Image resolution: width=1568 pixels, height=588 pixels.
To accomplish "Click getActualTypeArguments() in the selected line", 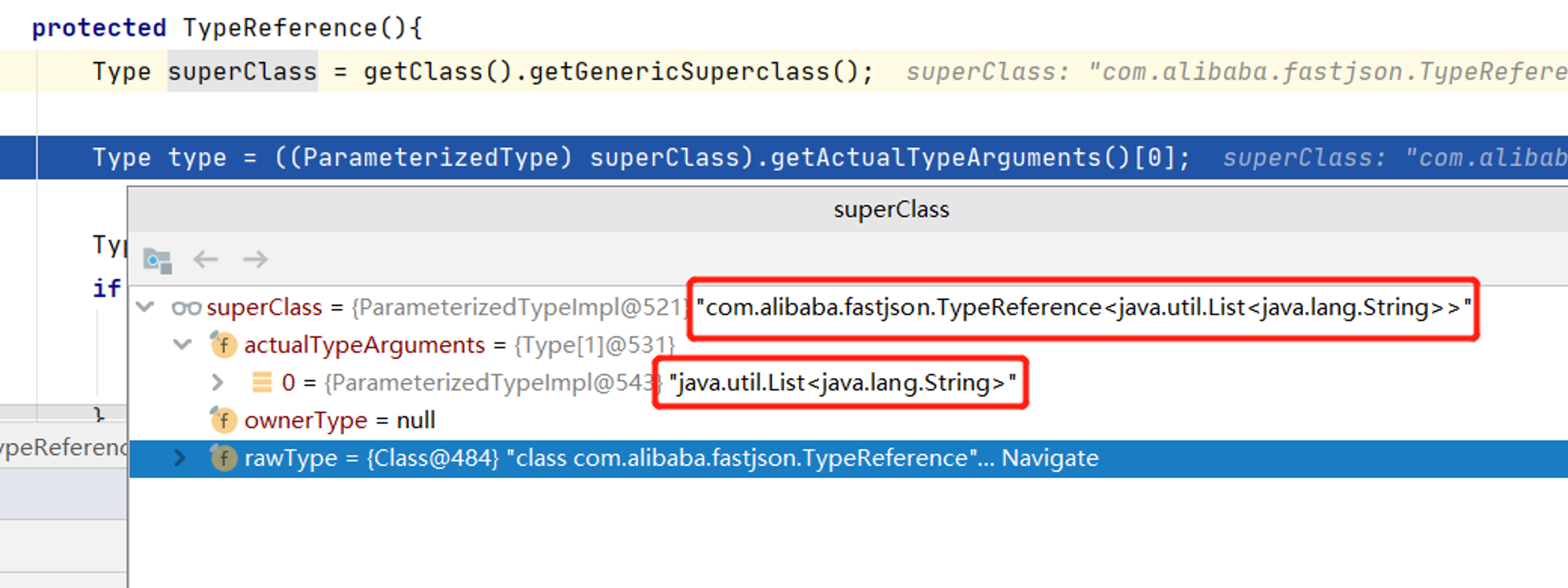I will pyautogui.click(x=951, y=158).
